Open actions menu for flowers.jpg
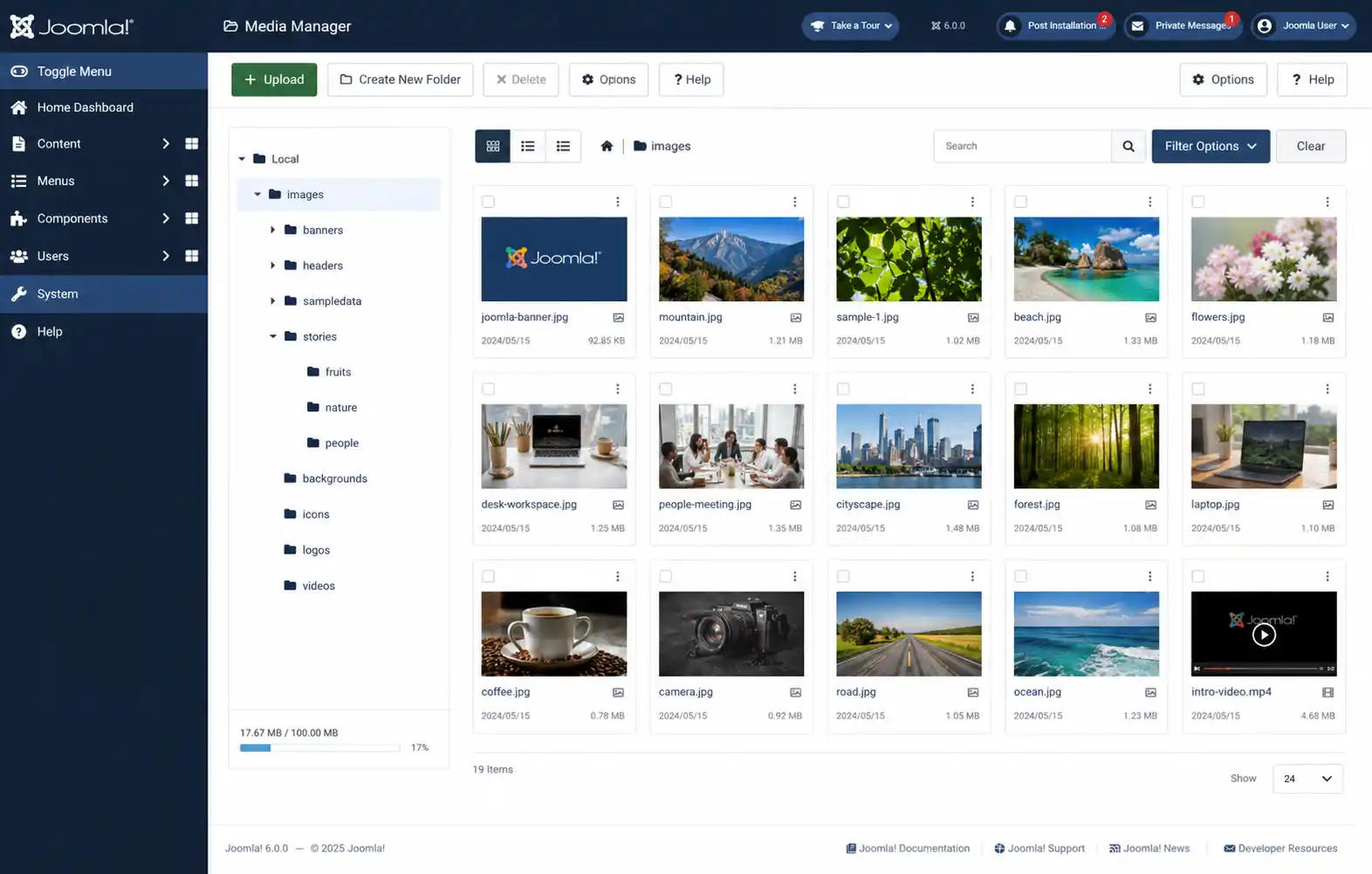The image size is (1372, 874). coord(1327,202)
